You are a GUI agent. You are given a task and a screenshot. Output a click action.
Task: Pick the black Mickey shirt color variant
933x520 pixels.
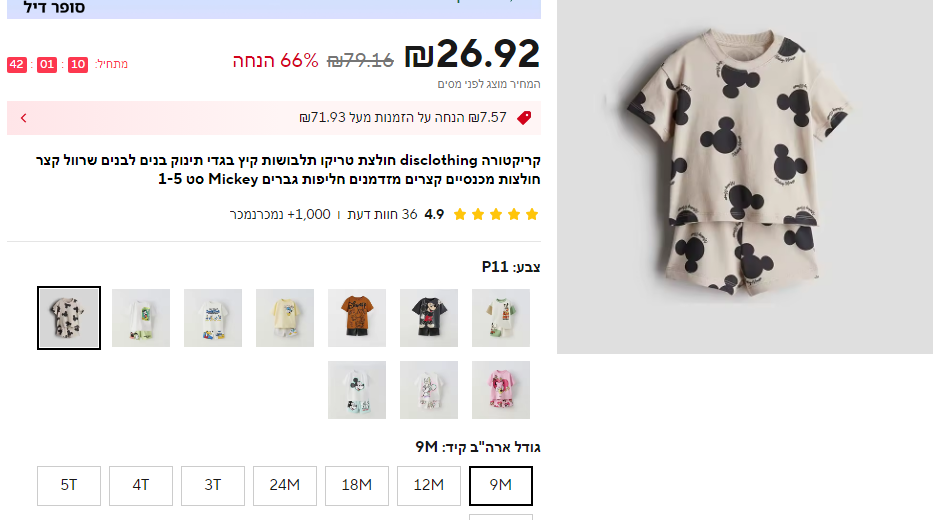[x=429, y=318]
